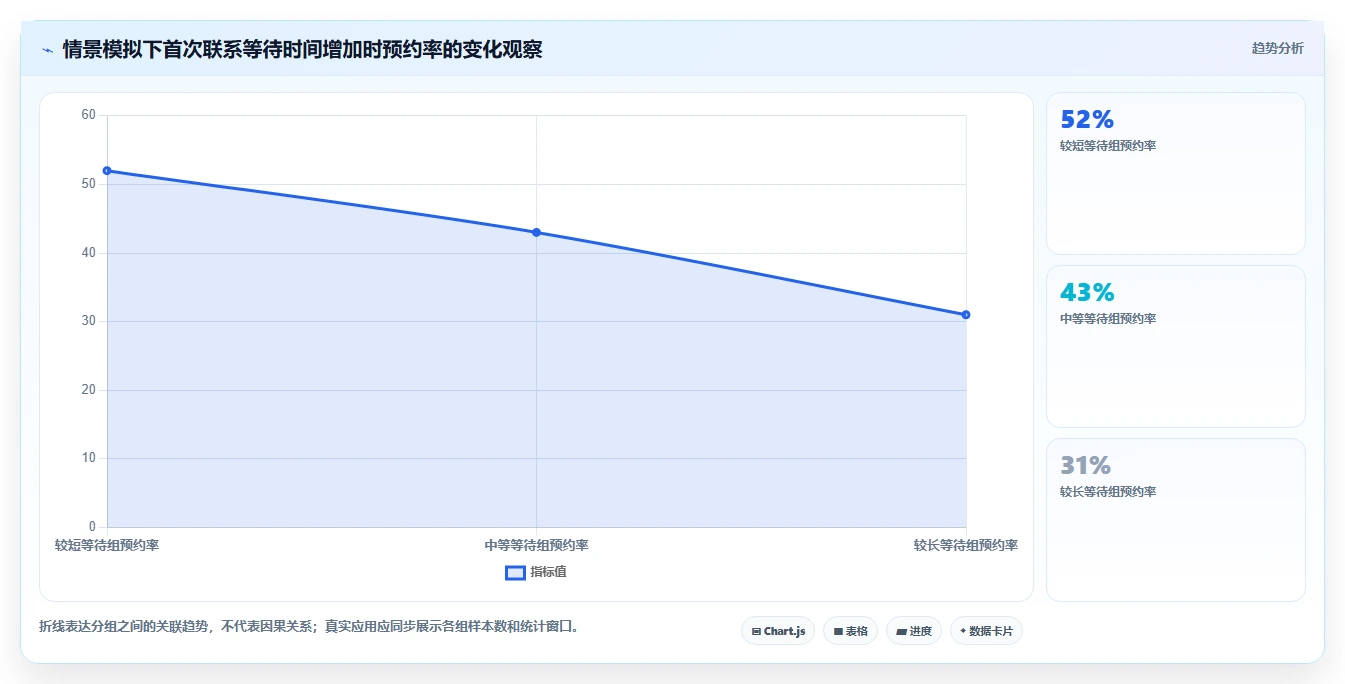Click the y-axis label 20
1345x684 pixels.
[x=88, y=390]
